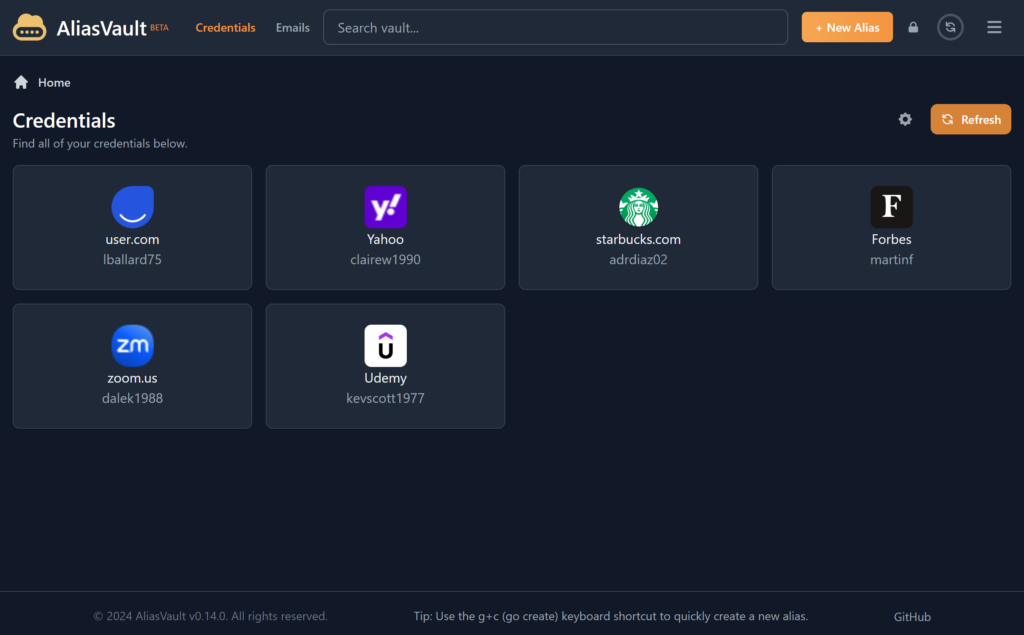Click the Refresh button

pyautogui.click(x=970, y=119)
